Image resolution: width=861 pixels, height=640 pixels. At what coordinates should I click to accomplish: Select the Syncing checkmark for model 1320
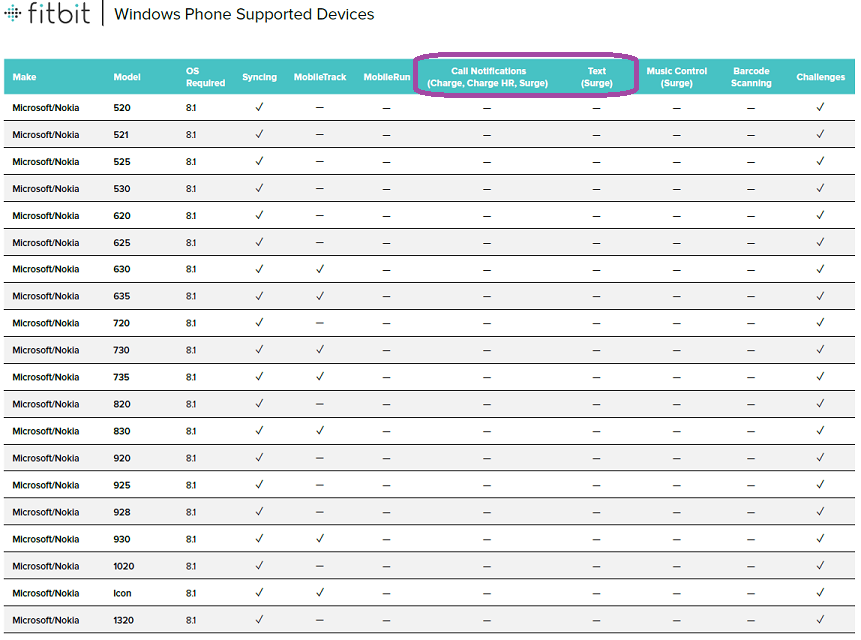click(x=259, y=619)
